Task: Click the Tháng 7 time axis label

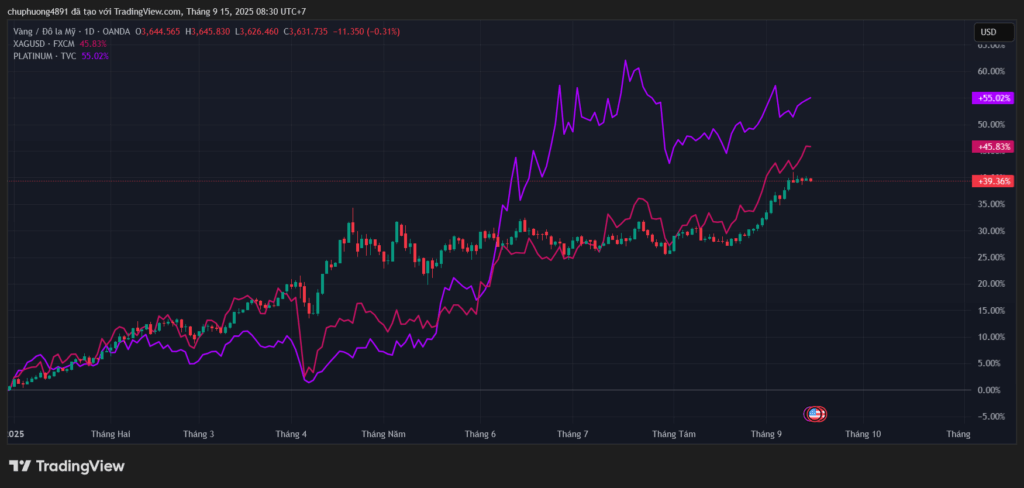Action: point(573,434)
